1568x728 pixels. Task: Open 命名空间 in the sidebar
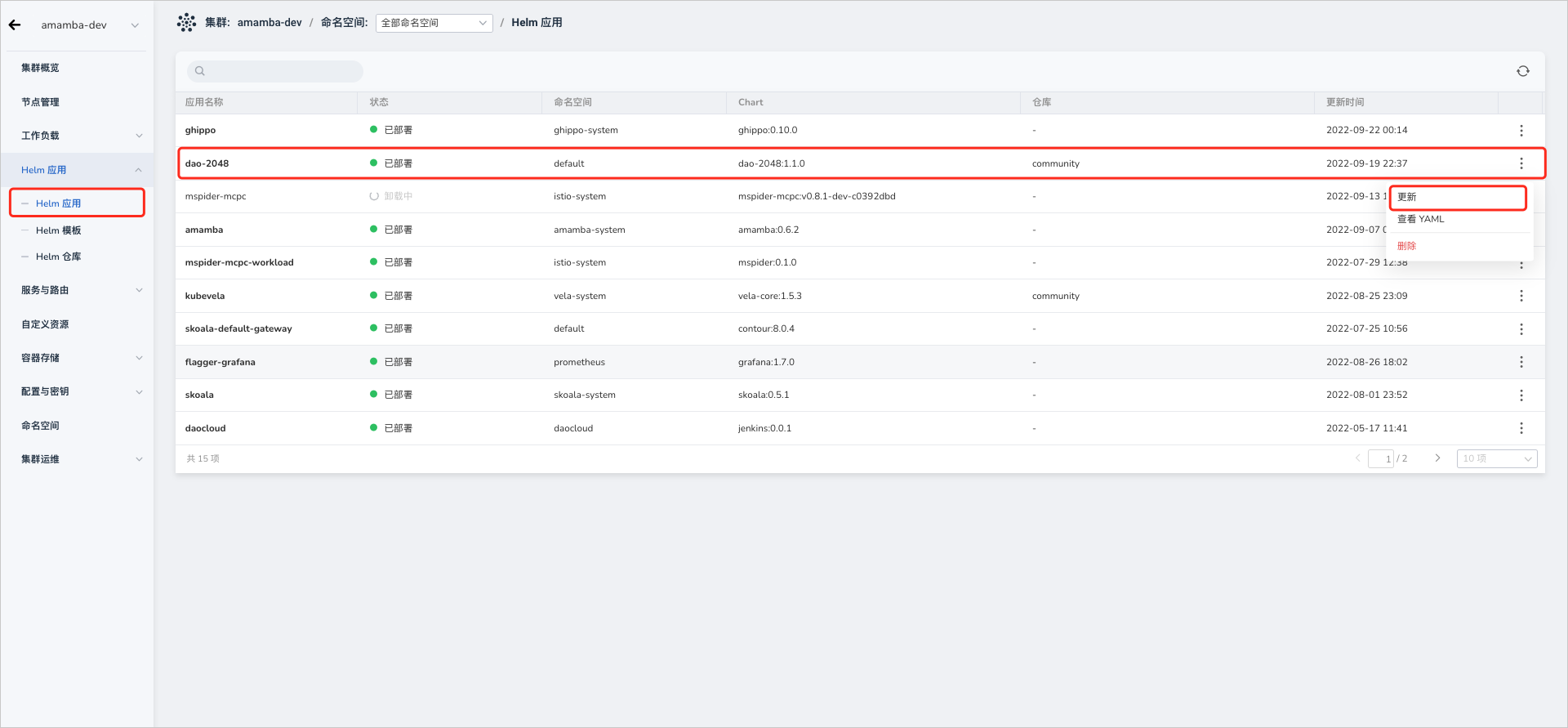tap(40, 426)
